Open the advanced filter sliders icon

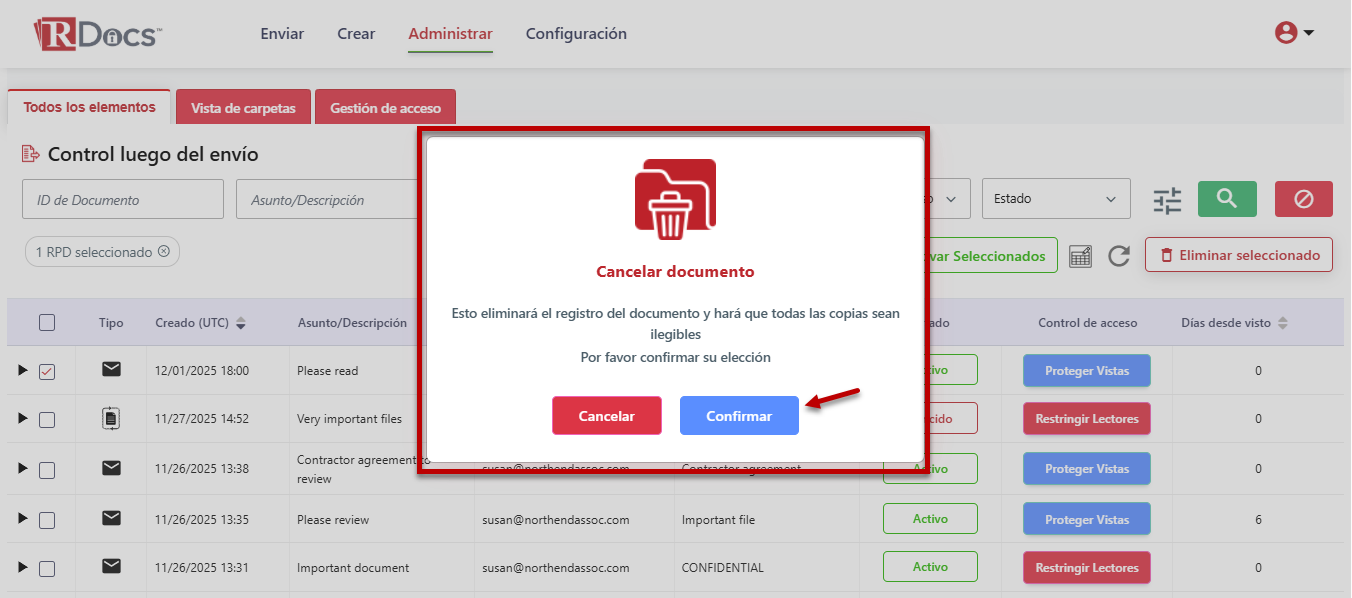pos(1167,201)
